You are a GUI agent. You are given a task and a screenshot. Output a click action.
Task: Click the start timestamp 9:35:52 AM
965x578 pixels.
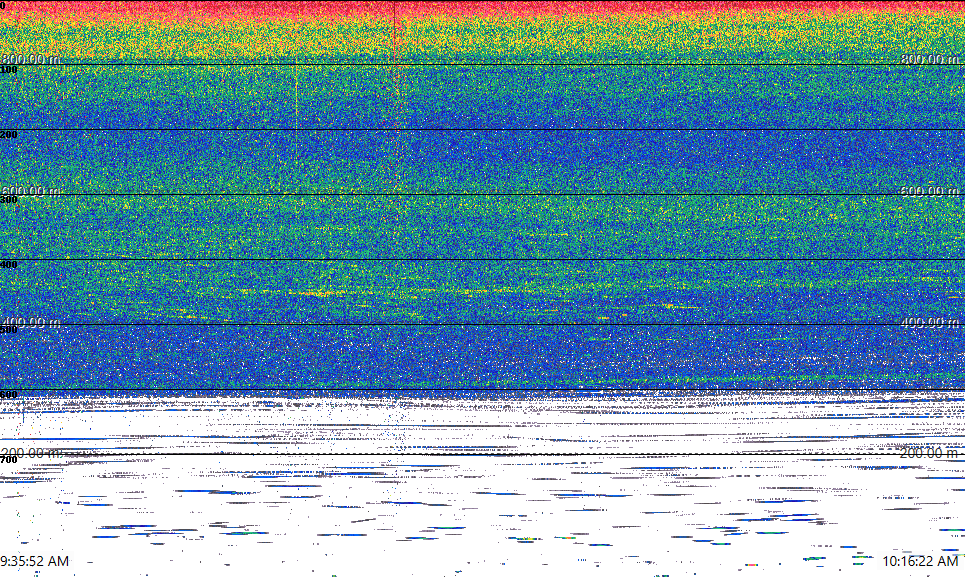coord(34,561)
